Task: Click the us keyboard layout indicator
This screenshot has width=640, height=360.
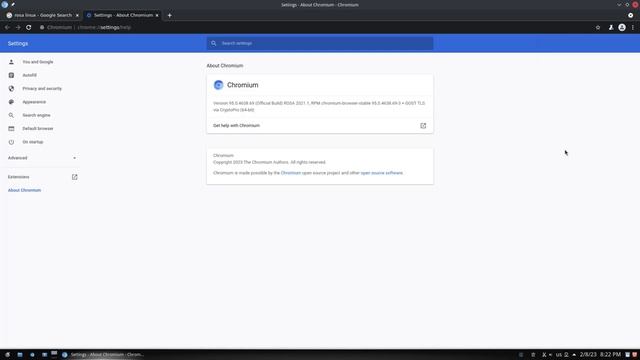Action: click(559, 355)
